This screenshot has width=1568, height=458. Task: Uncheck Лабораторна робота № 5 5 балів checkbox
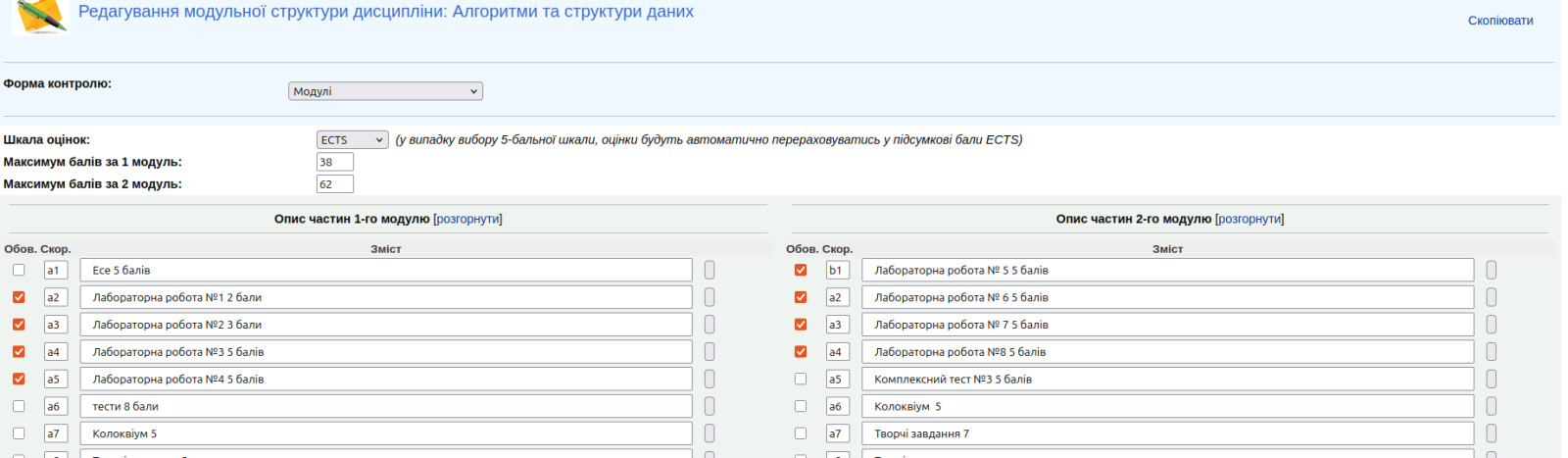click(801, 270)
